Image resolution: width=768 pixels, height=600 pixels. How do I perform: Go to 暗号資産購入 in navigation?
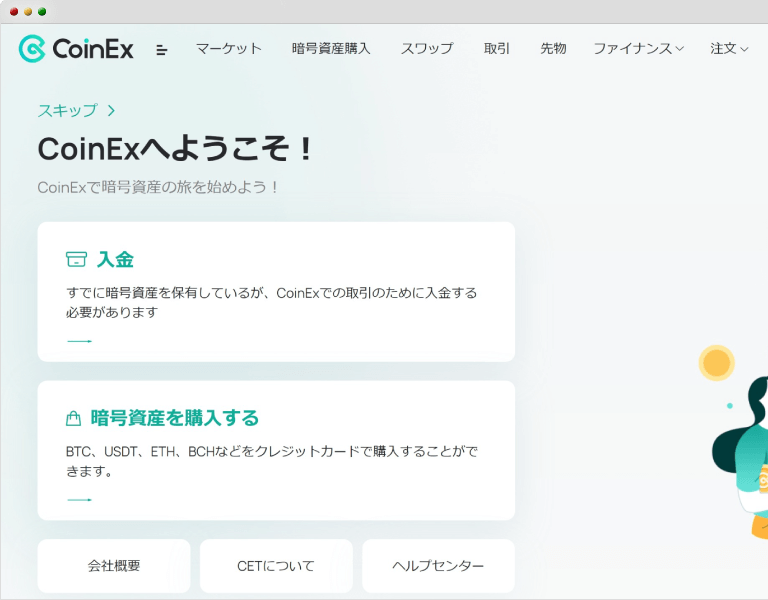pos(331,48)
